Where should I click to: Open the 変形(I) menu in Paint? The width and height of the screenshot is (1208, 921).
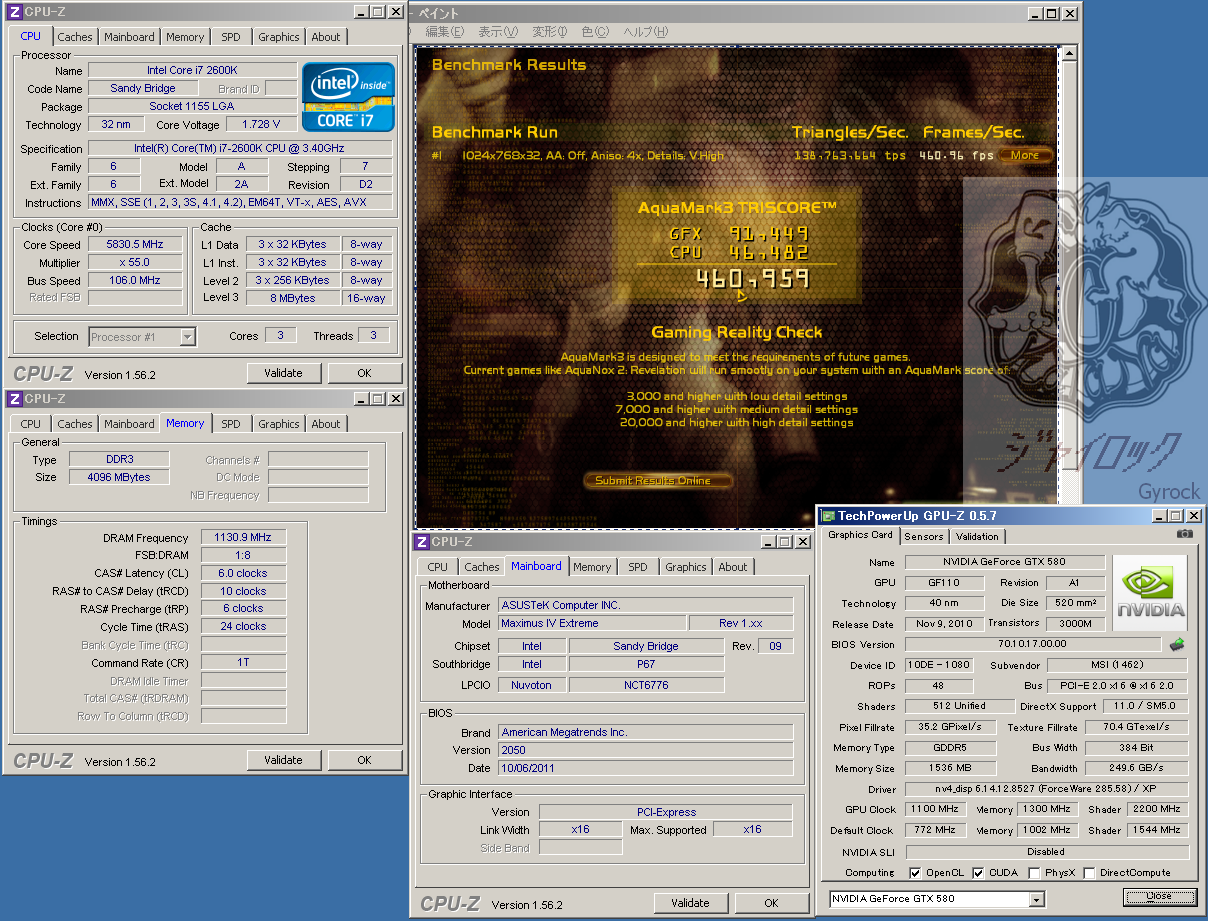[x=551, y=32]
